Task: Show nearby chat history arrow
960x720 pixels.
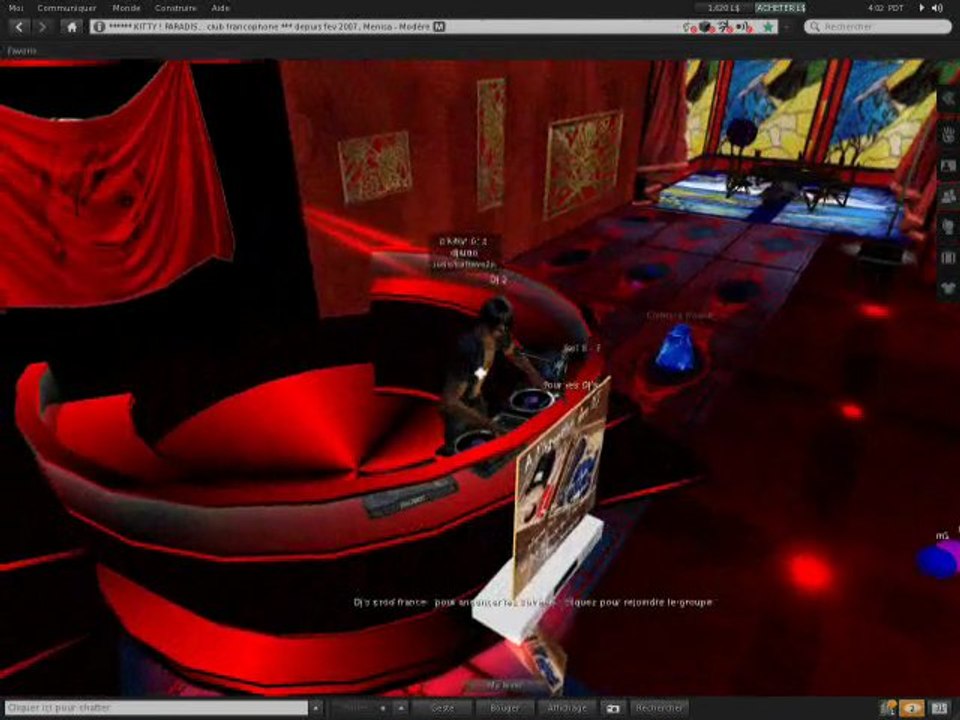Action: coord(316,708)
